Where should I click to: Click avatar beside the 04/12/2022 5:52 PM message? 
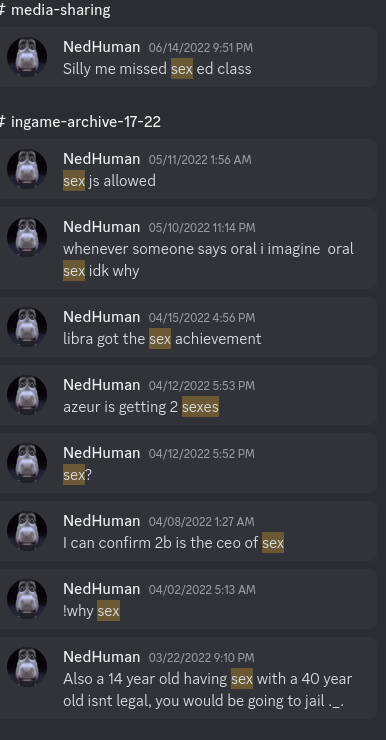[27, 463]
